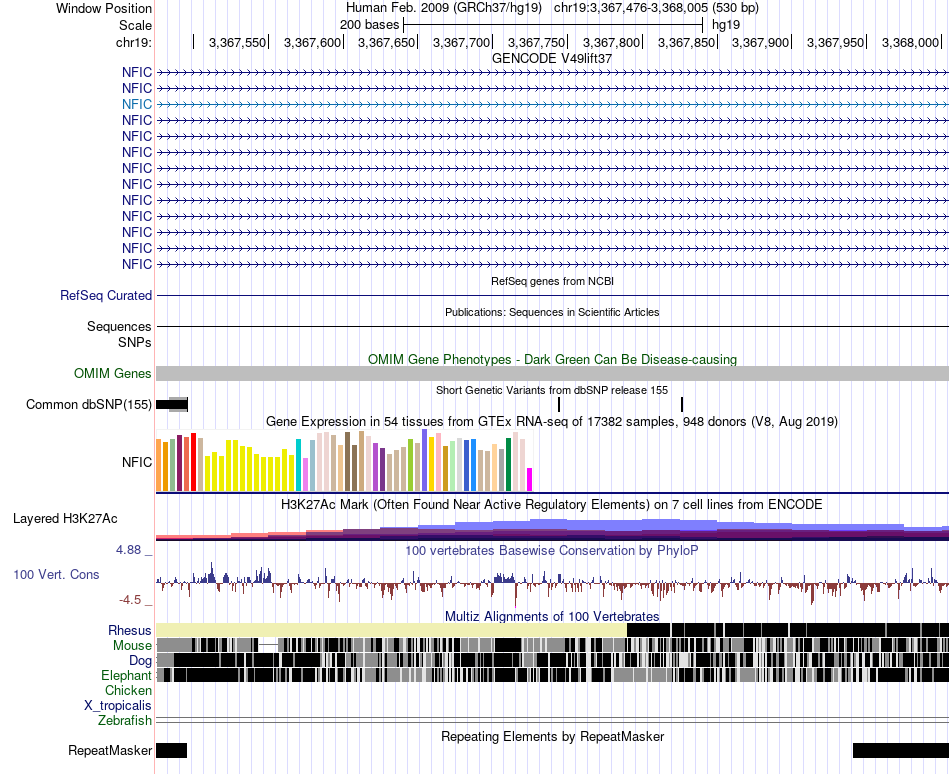Select the chr19: ruler label
This screenshot has height=774, width=950.
133,42
